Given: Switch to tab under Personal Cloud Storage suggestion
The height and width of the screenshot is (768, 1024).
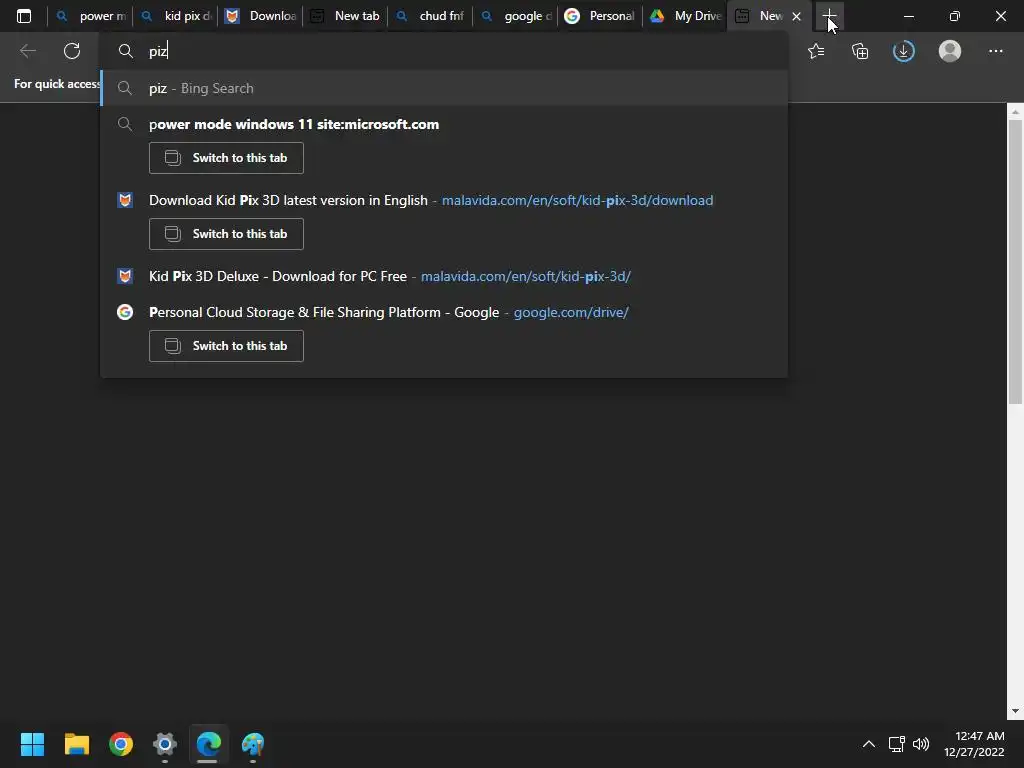Looking at the screenshot, I should (x=226, y=346).
